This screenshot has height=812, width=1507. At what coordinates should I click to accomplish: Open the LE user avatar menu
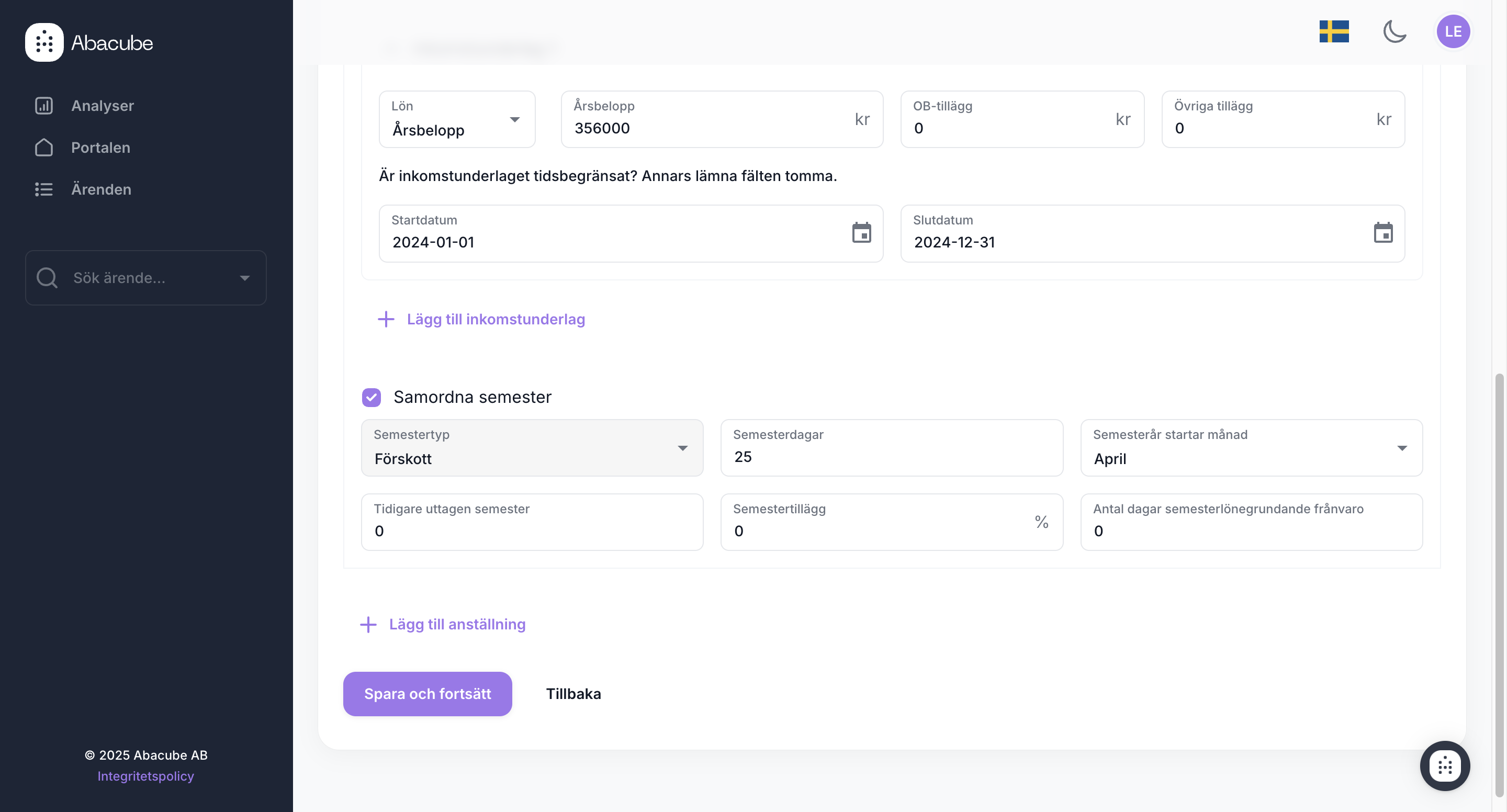point(1453,31)
